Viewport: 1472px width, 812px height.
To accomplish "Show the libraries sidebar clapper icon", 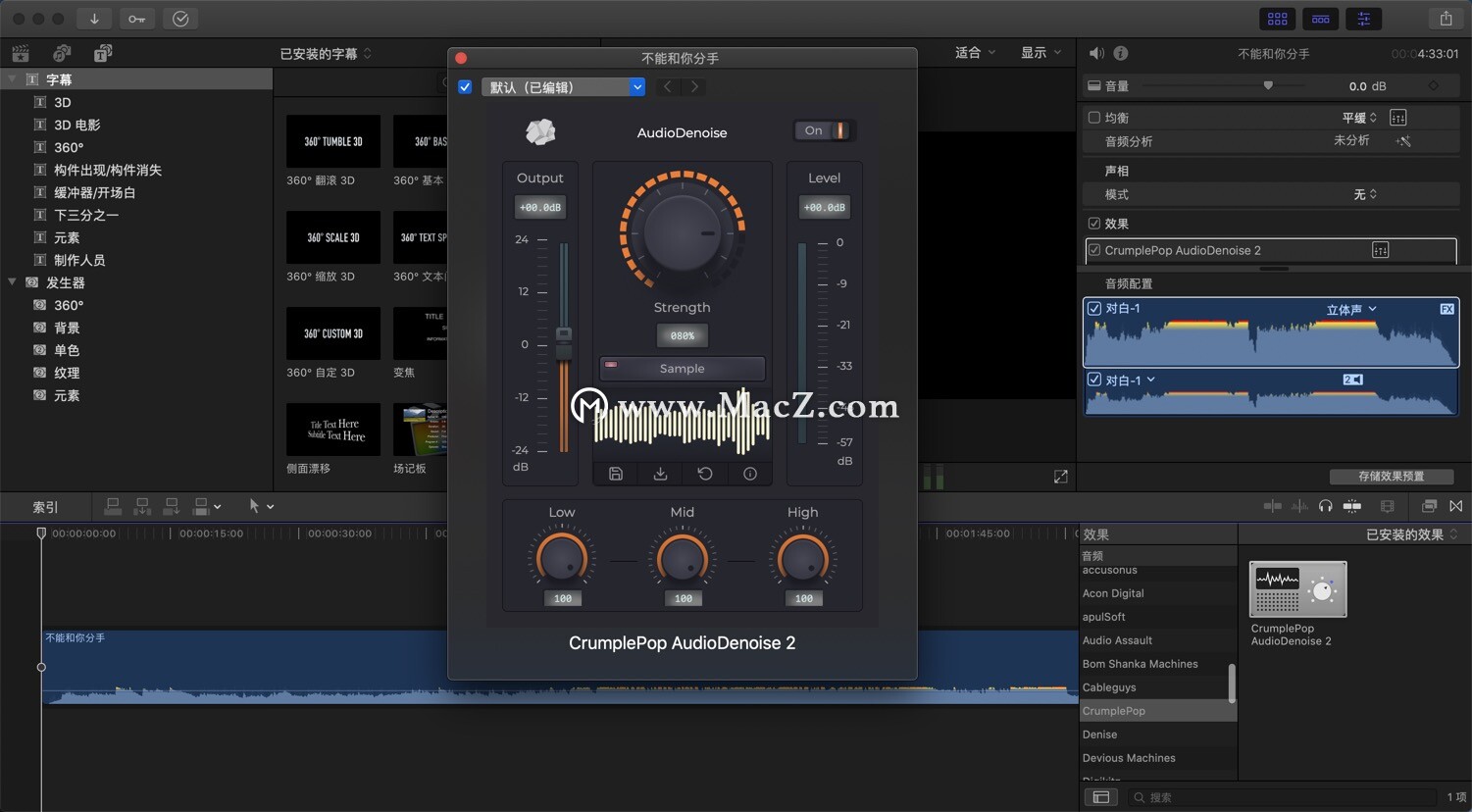I will click(x=21, y=53).
